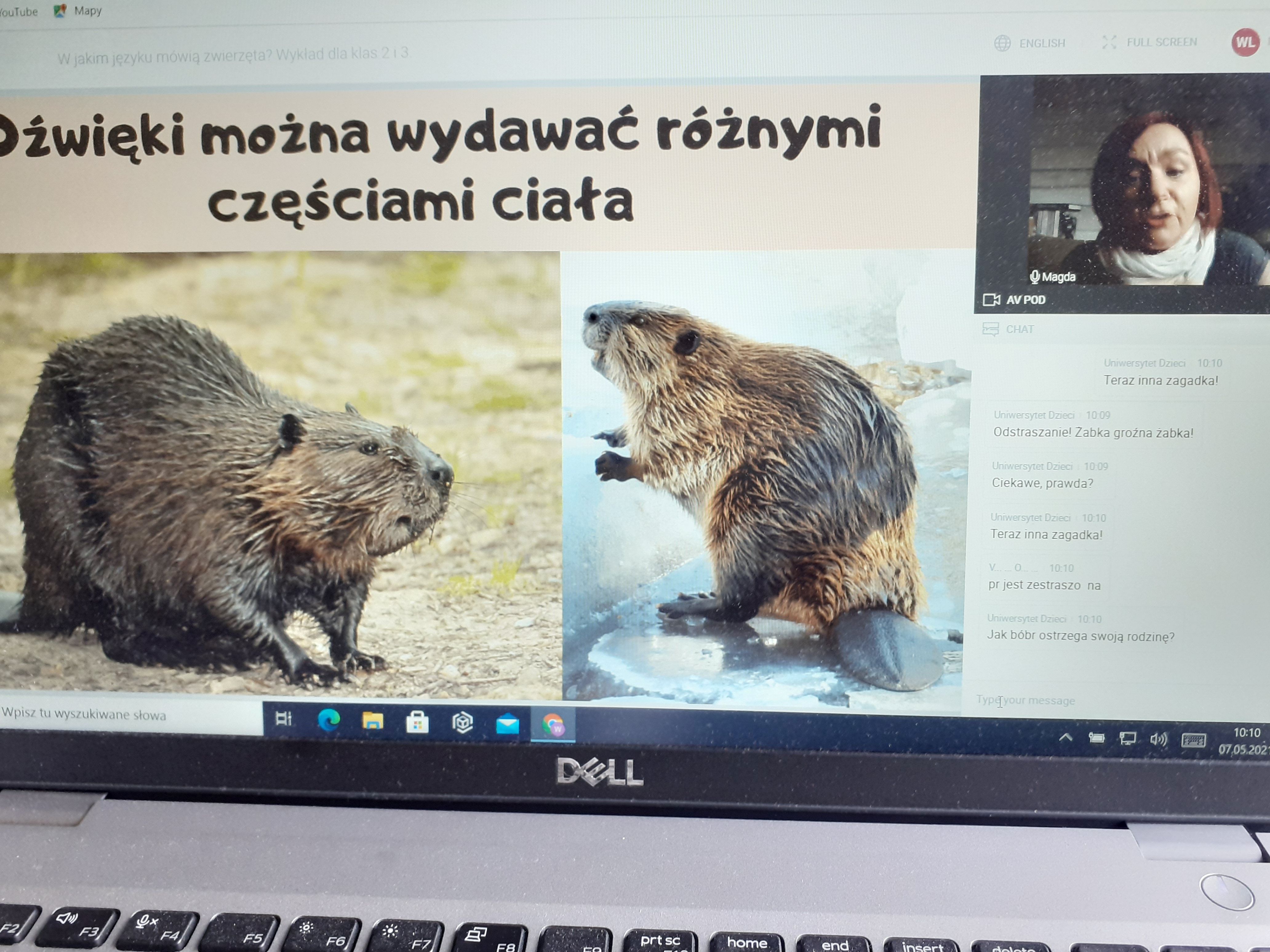The width and height of the screenshot is (1270, 952).
Task: Open the WL user avatar menu
Action: click(1245, 42)
